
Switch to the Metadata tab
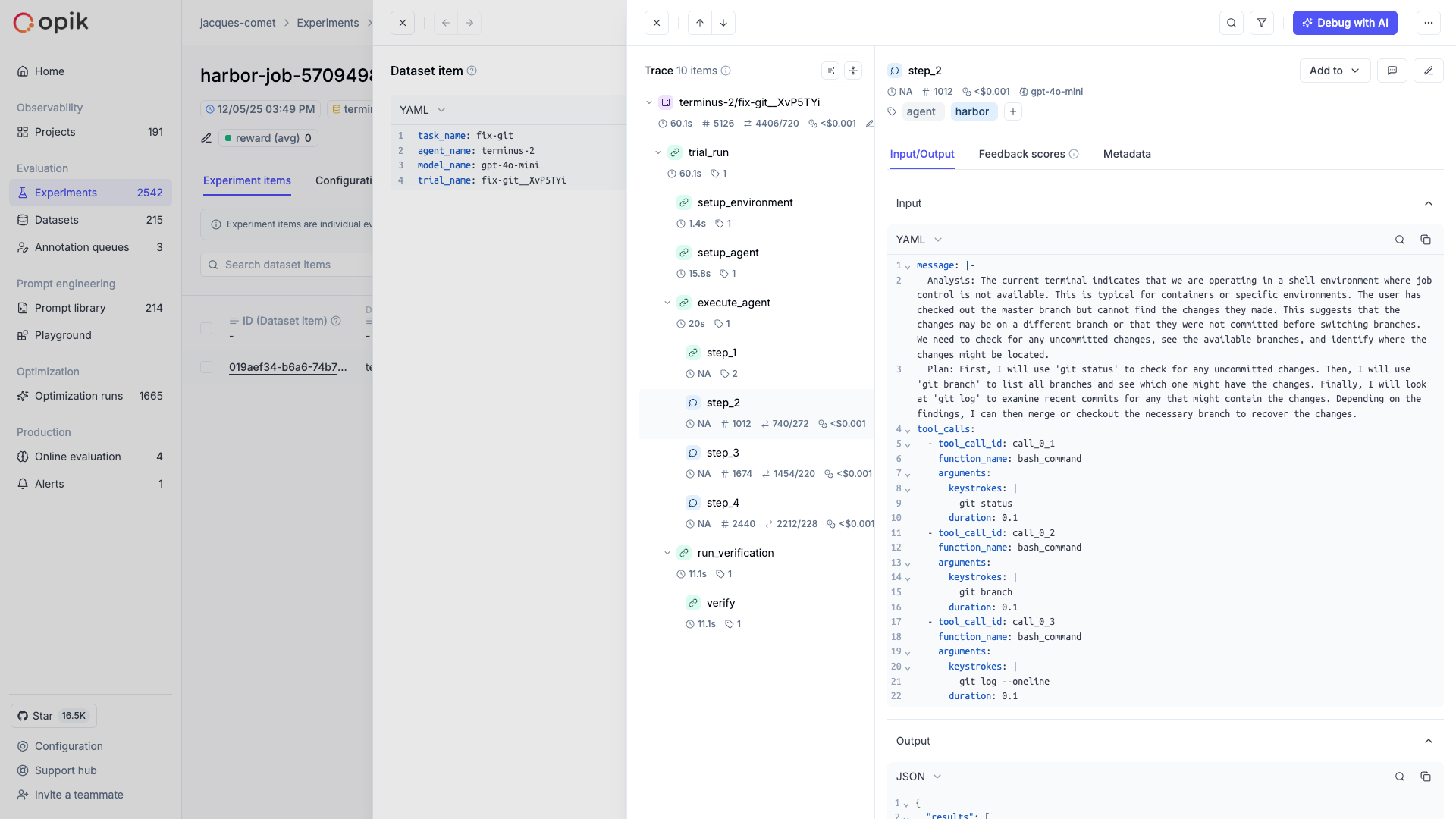pos(1127,154)
